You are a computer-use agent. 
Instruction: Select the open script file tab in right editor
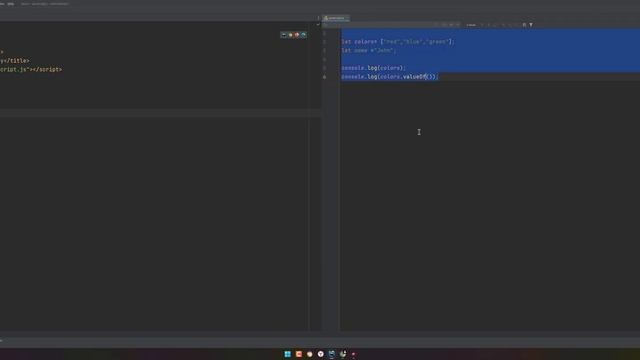pyautogui.click(x=336, y=18)
